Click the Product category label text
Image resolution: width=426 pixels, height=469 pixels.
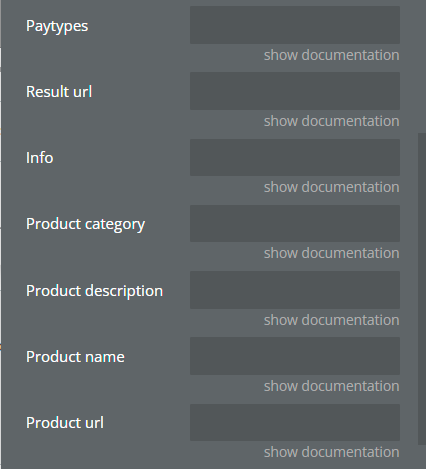click(x=85, y=224)
